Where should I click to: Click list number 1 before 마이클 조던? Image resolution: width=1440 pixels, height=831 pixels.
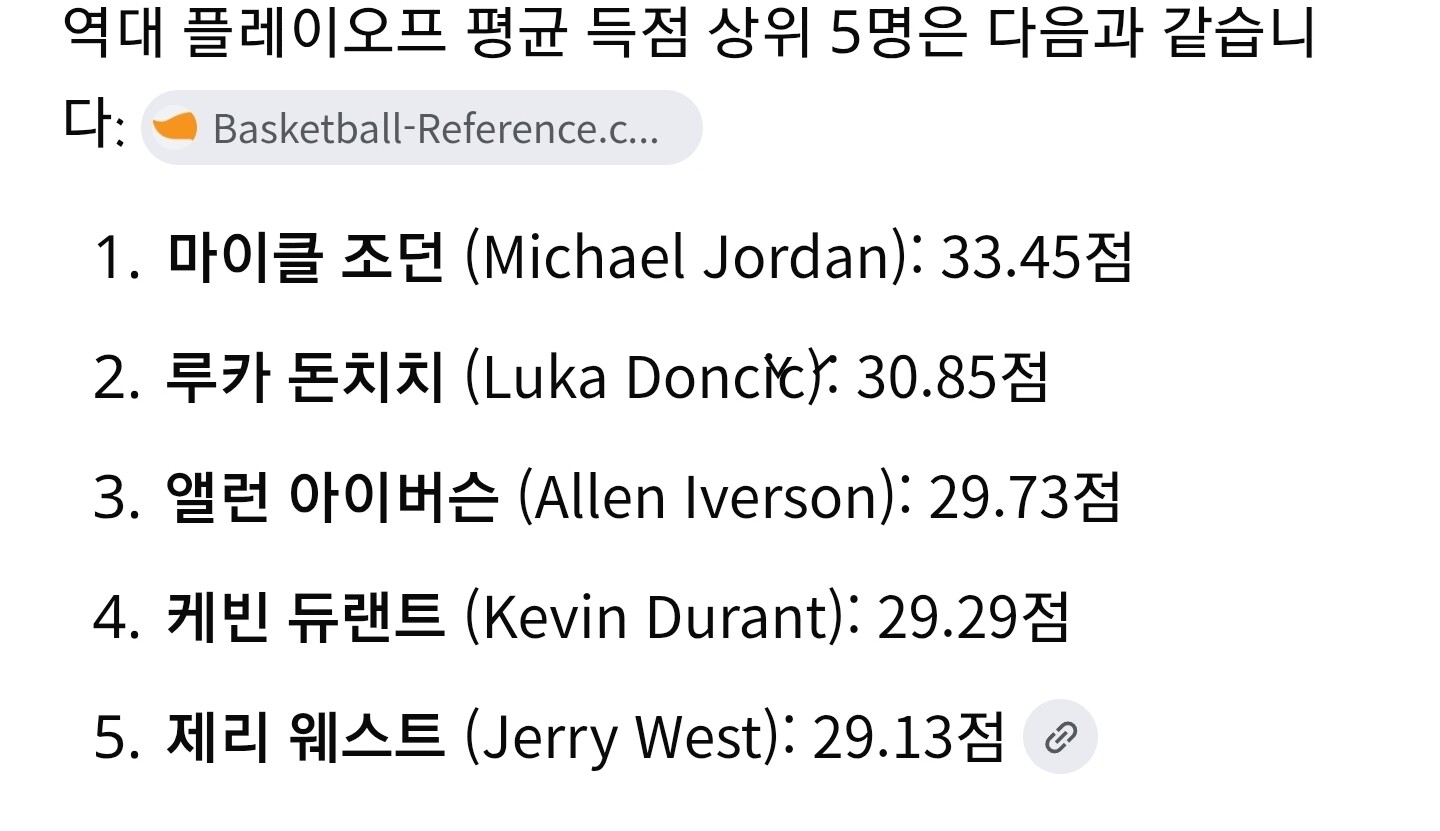pyautogui.click(x=115, y=259)
